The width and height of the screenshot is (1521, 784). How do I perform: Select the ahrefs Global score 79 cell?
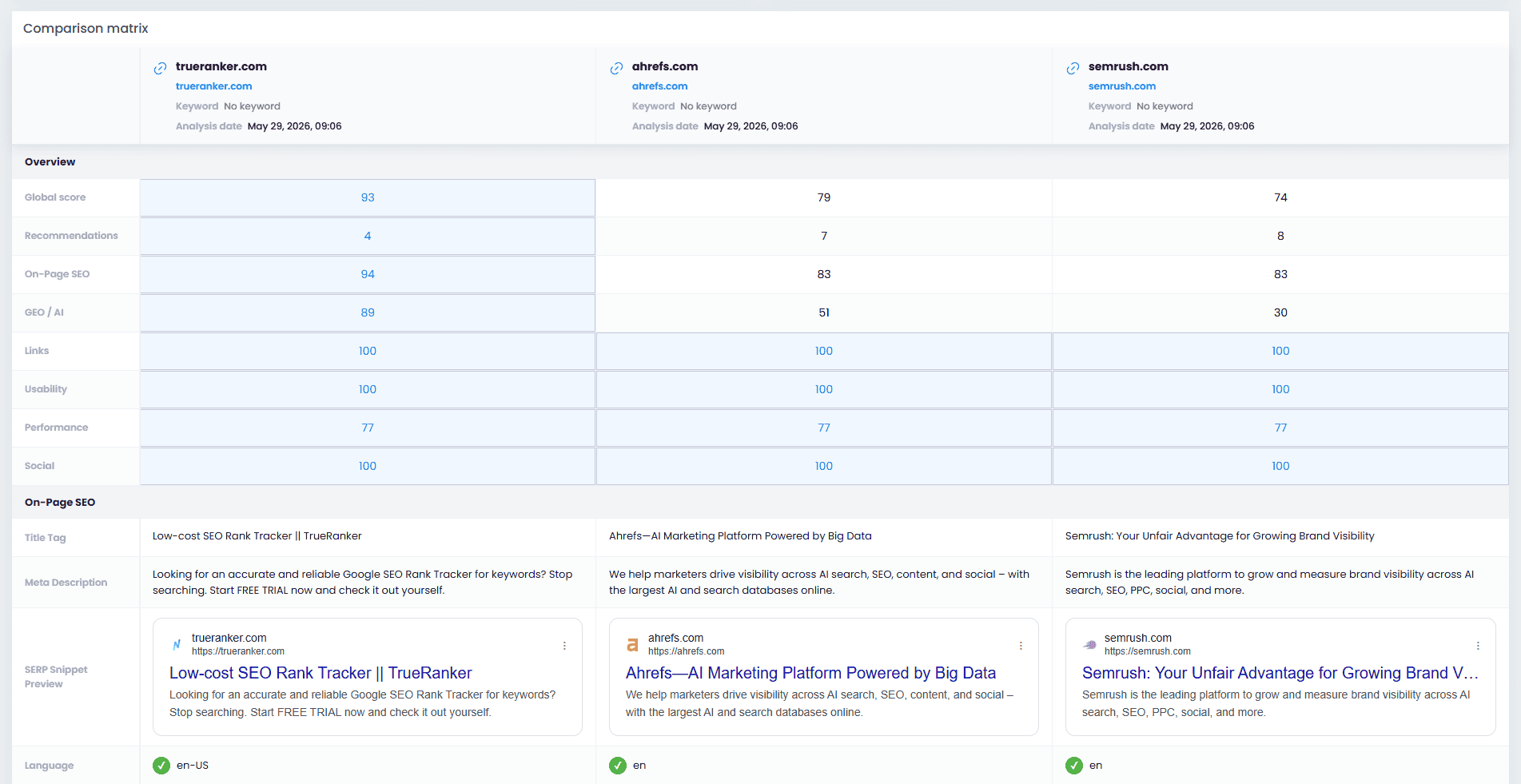pyautogui.click(x=824, y=197)
